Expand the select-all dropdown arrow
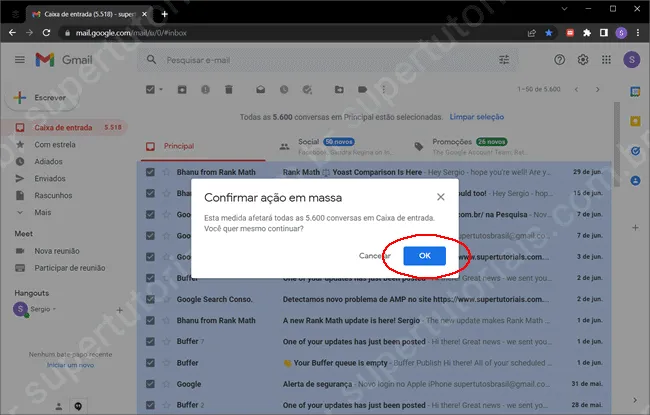 click(x=161, y=89)
